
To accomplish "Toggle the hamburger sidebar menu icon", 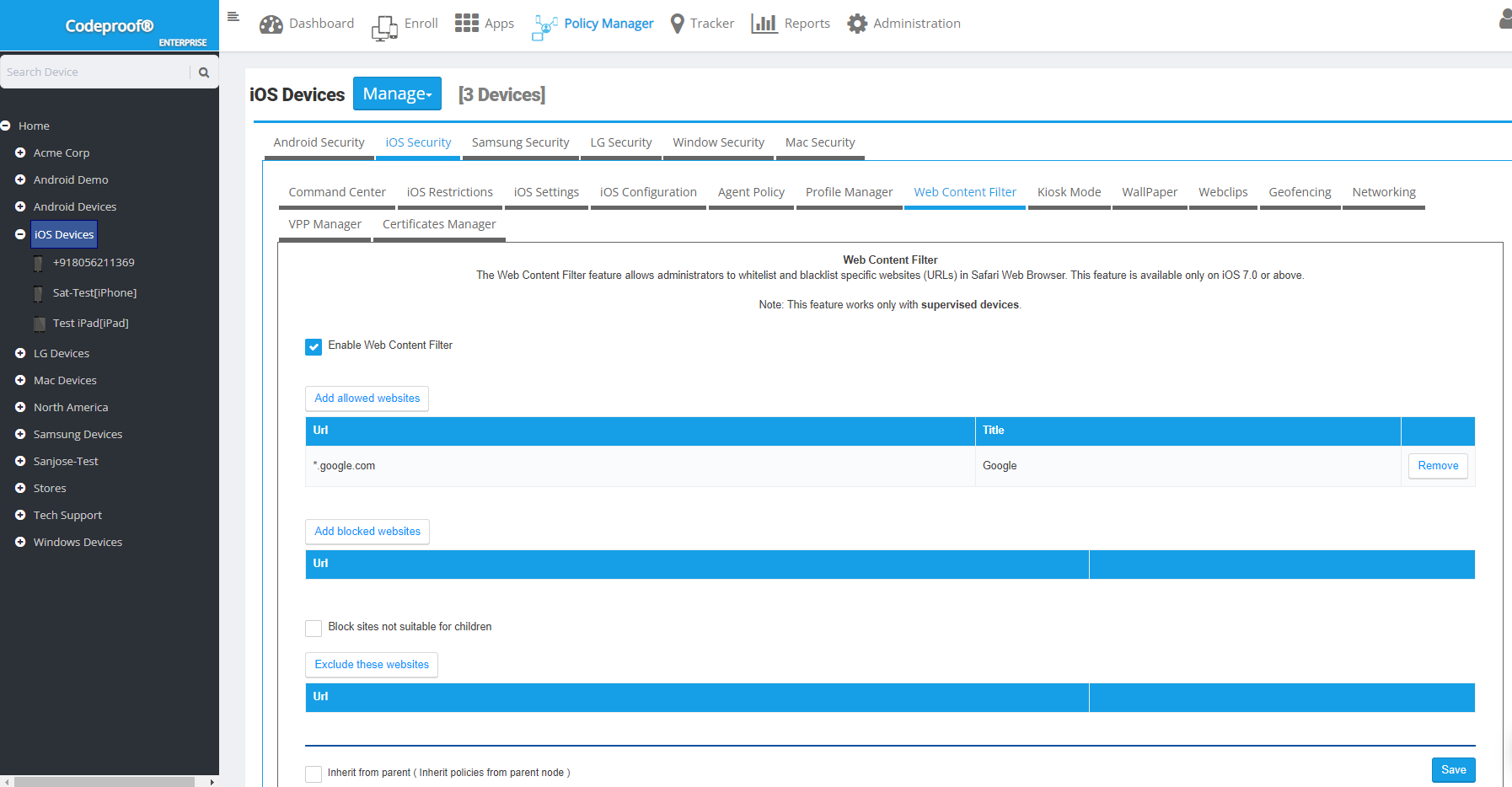I will (233, 17).
